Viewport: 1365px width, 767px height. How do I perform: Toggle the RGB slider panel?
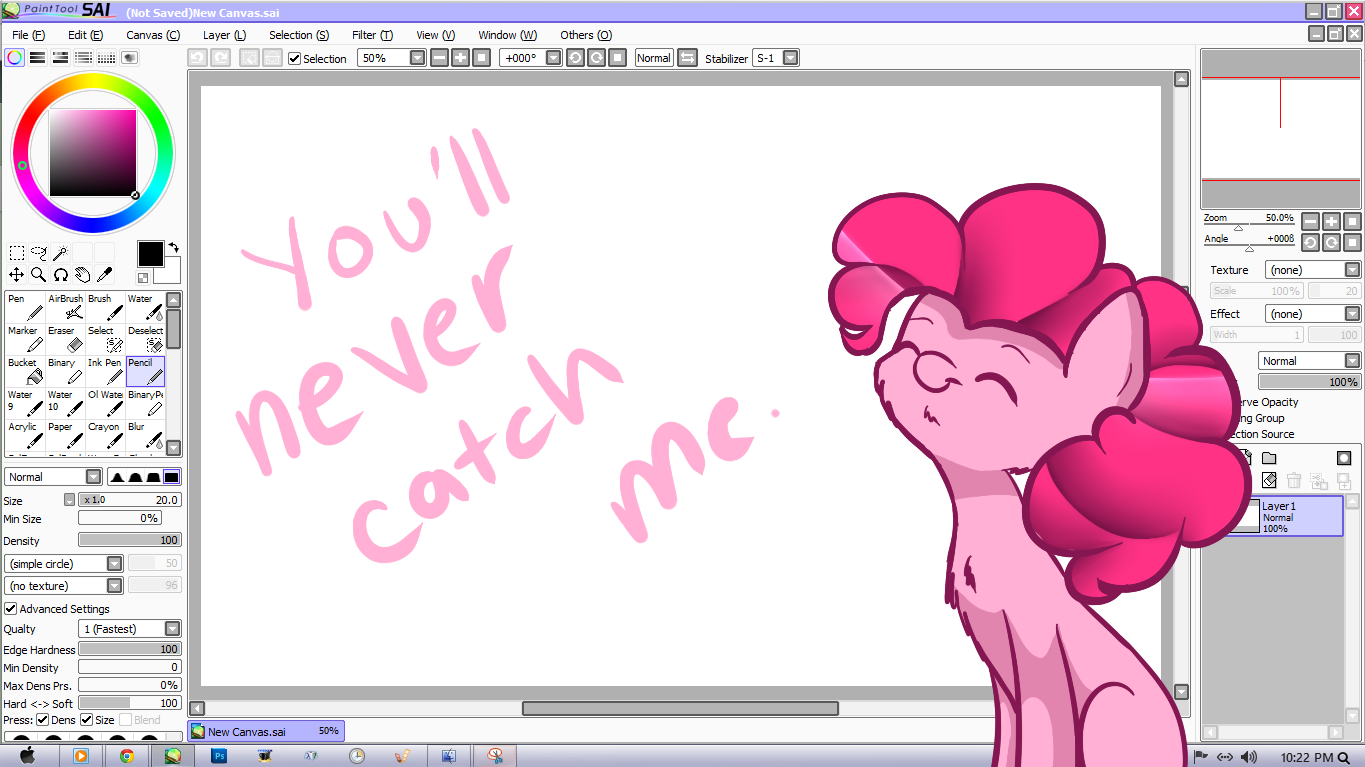[x=37, y=58]
